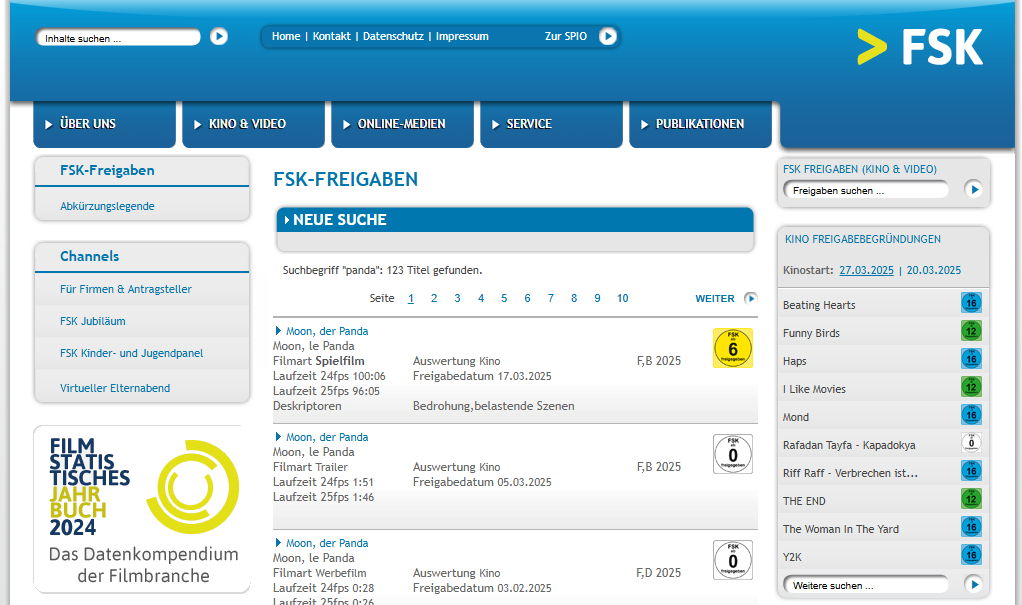Viewport: 1022px width, 605px height.
Task: Click FSK 0 badge for the Trailer entry
Action: (733, 454)
